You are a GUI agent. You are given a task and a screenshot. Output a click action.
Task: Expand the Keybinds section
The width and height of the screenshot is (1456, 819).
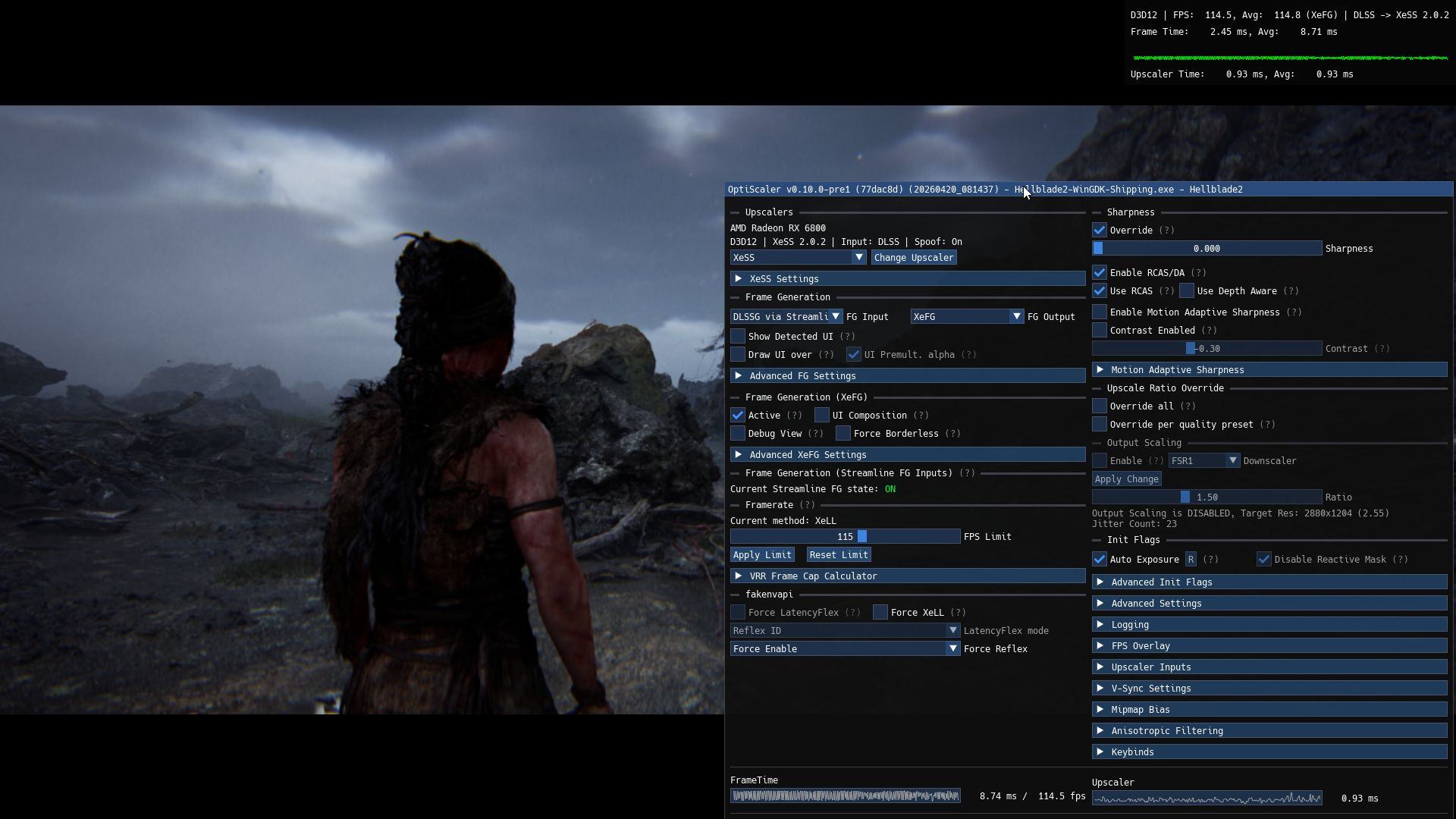pos(1269,752)
